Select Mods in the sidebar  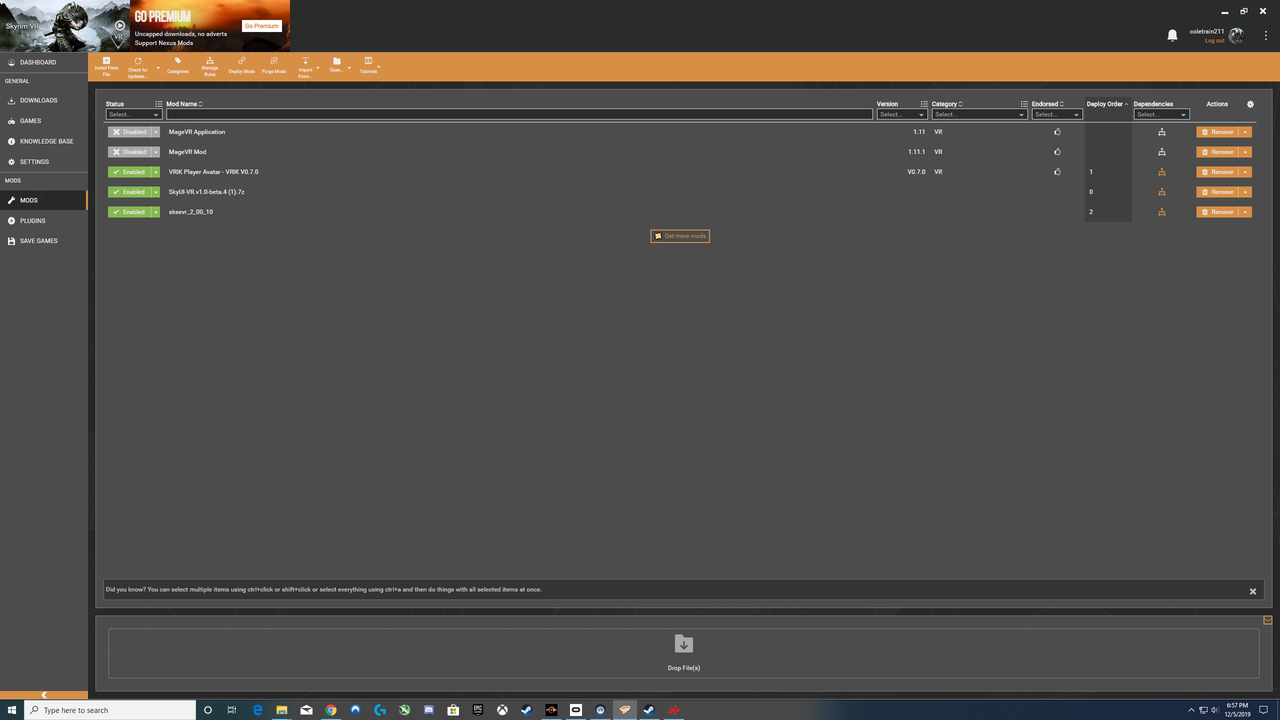(x=44, y=200)
